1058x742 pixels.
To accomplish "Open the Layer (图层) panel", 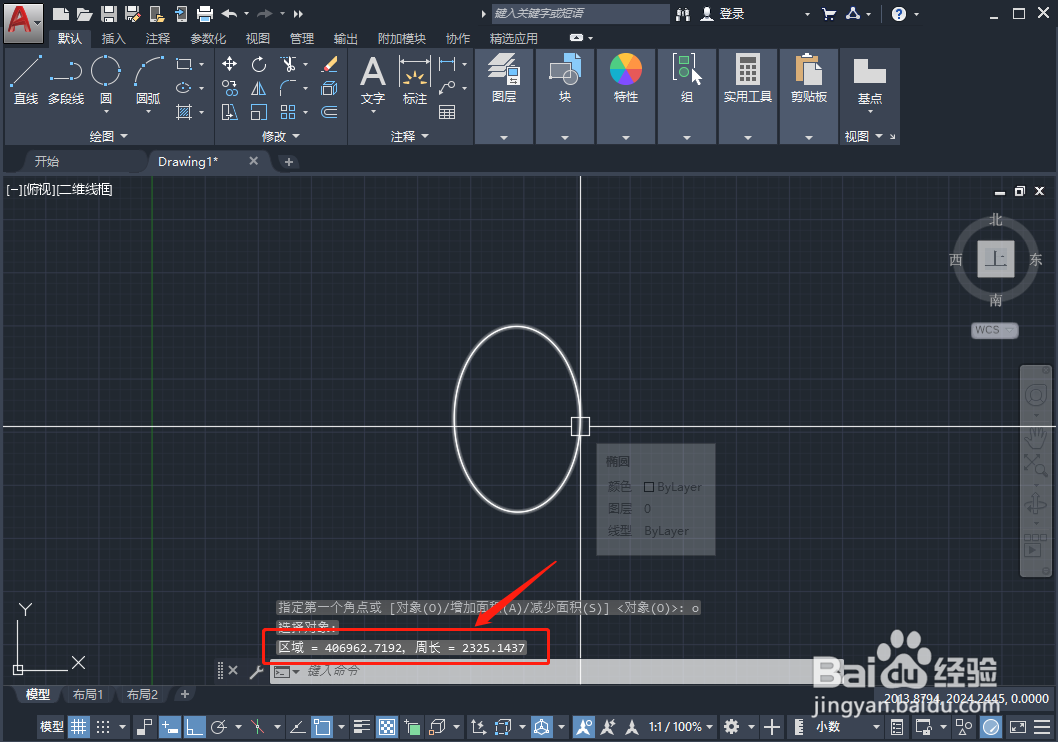I will [504, 96].
